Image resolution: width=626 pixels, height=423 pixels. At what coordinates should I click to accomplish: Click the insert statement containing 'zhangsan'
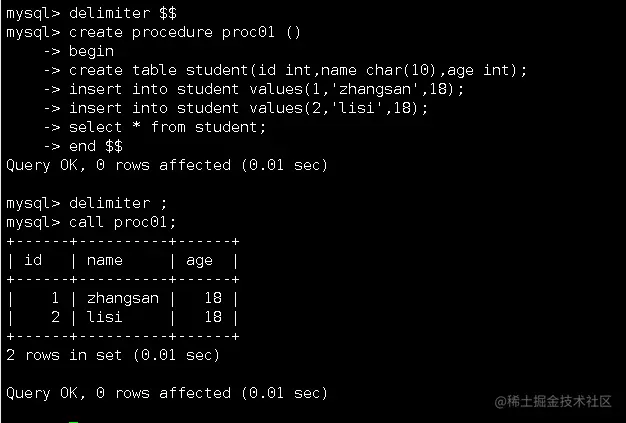[x=266, y=89]
